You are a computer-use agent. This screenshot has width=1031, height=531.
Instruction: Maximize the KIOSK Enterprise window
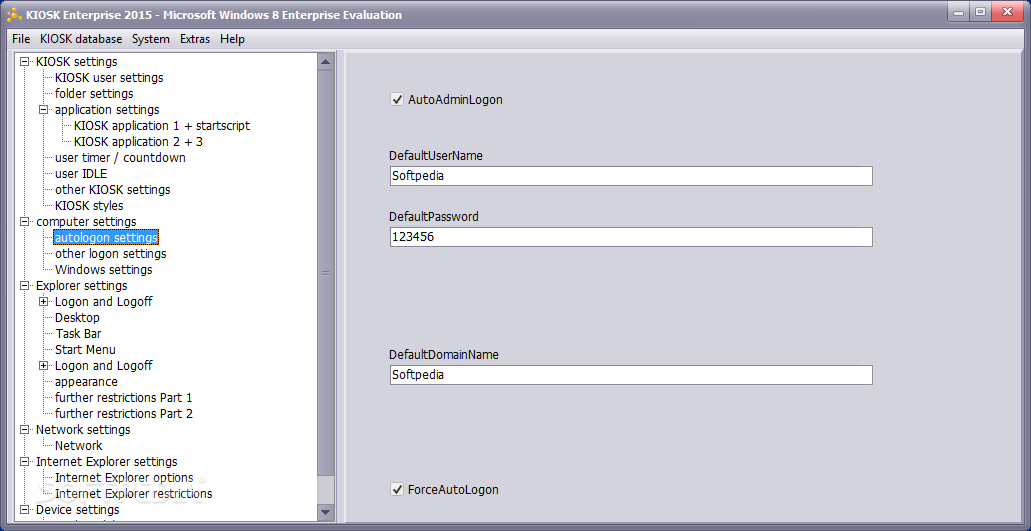(x=980, y=12)
